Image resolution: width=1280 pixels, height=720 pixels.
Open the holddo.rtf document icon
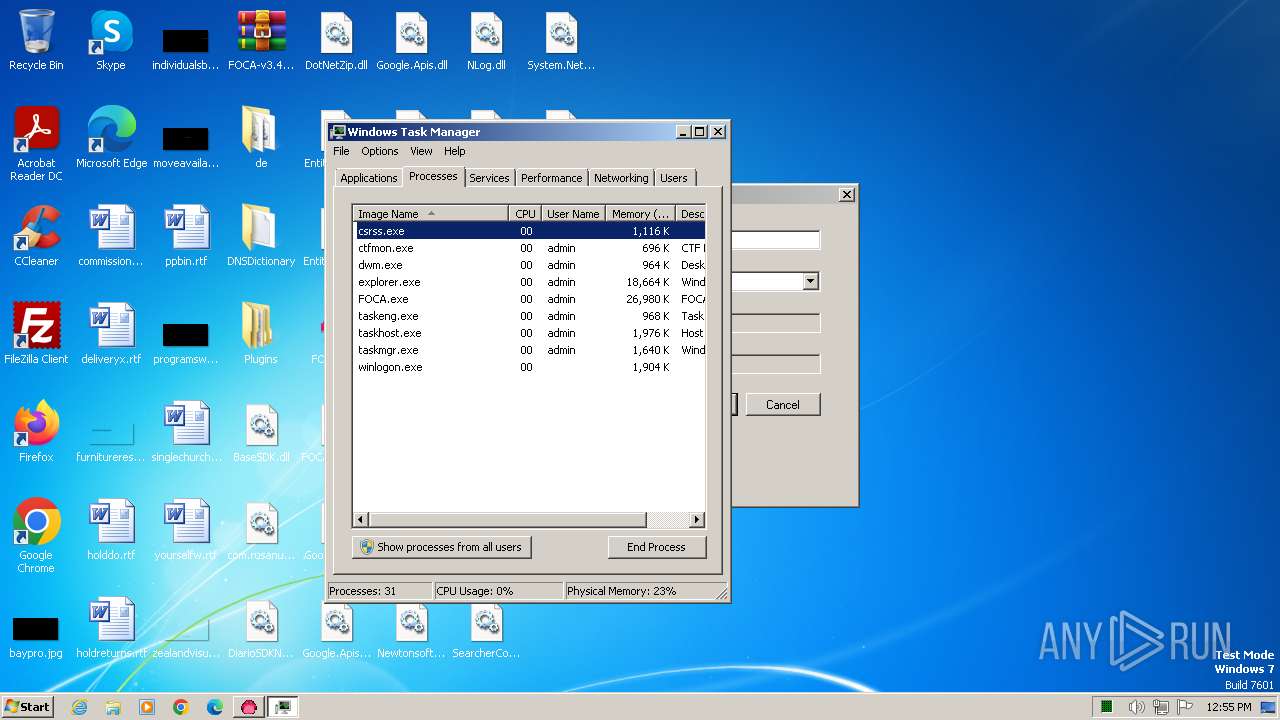[x=111, y=531]
